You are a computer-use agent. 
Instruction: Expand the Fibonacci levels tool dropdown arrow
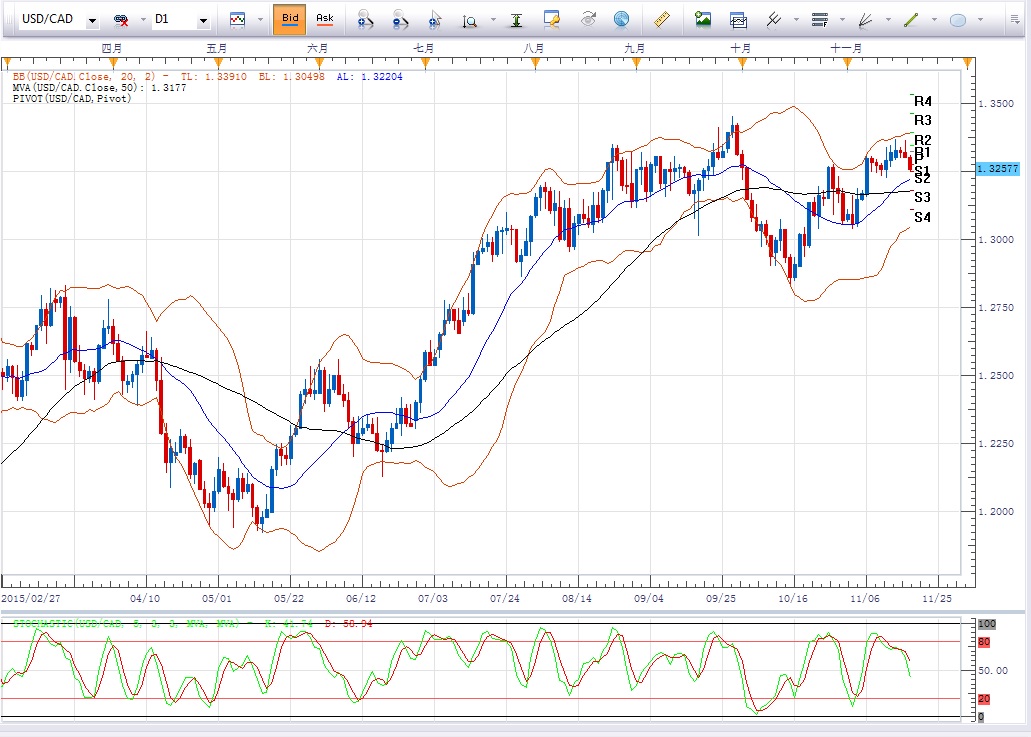pyautogui.click(x=842, y=20)
